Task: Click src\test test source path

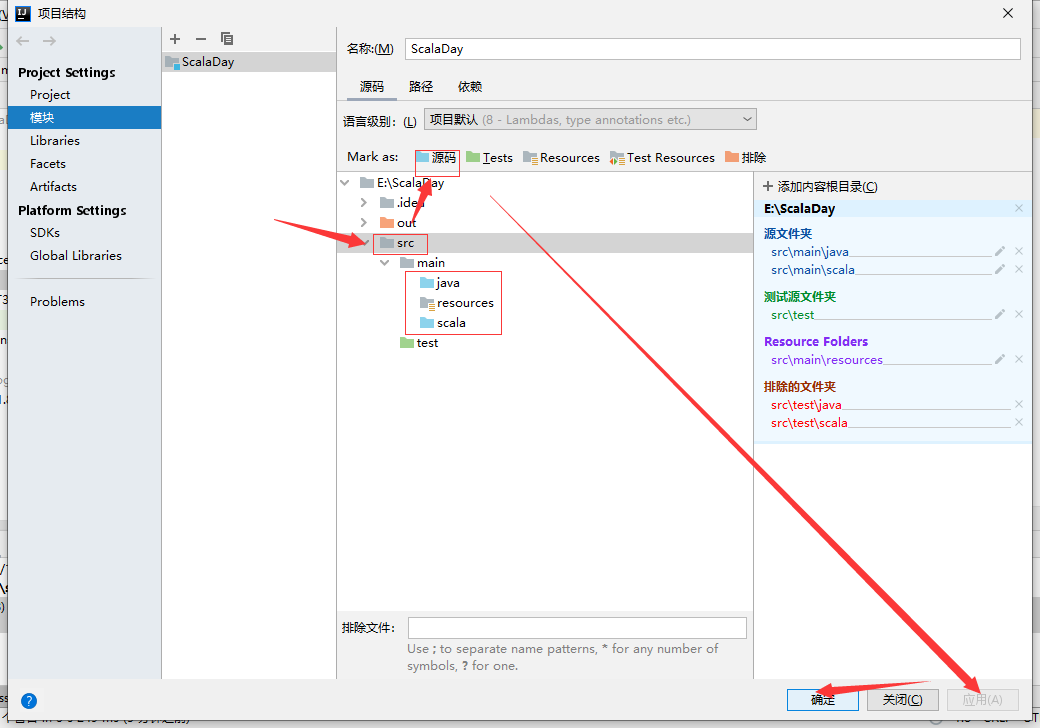Action: [792, 315]
